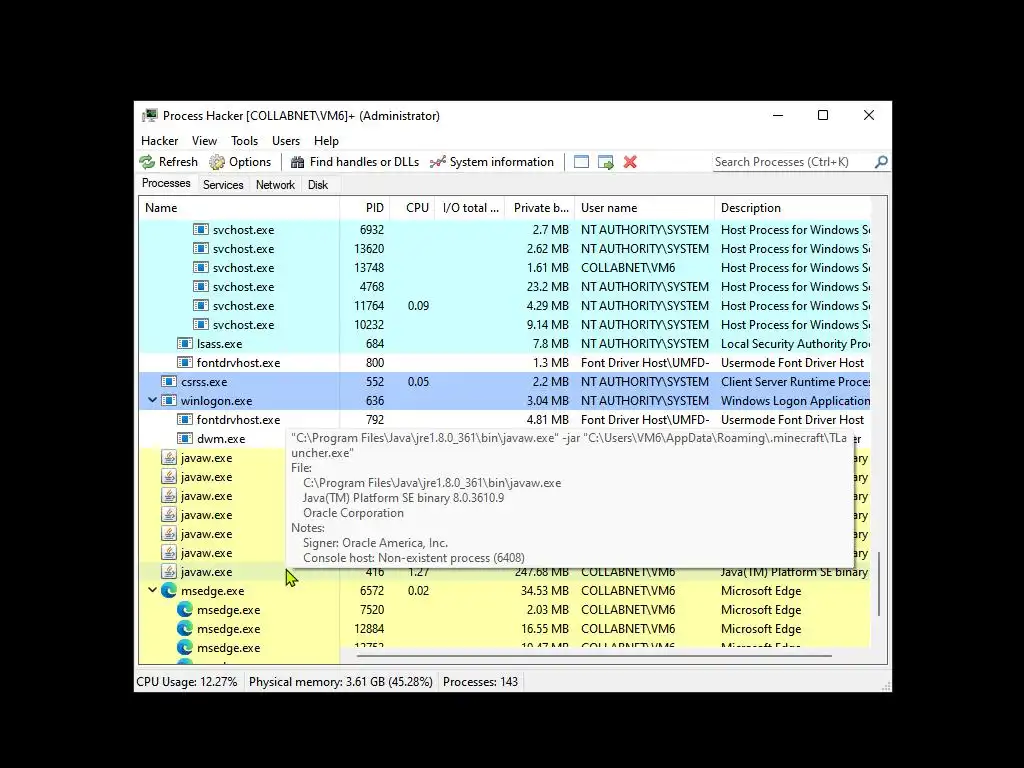Click the icon of svchost.exe PID 6932
The image size is (1024, 768).
(200, 230)
